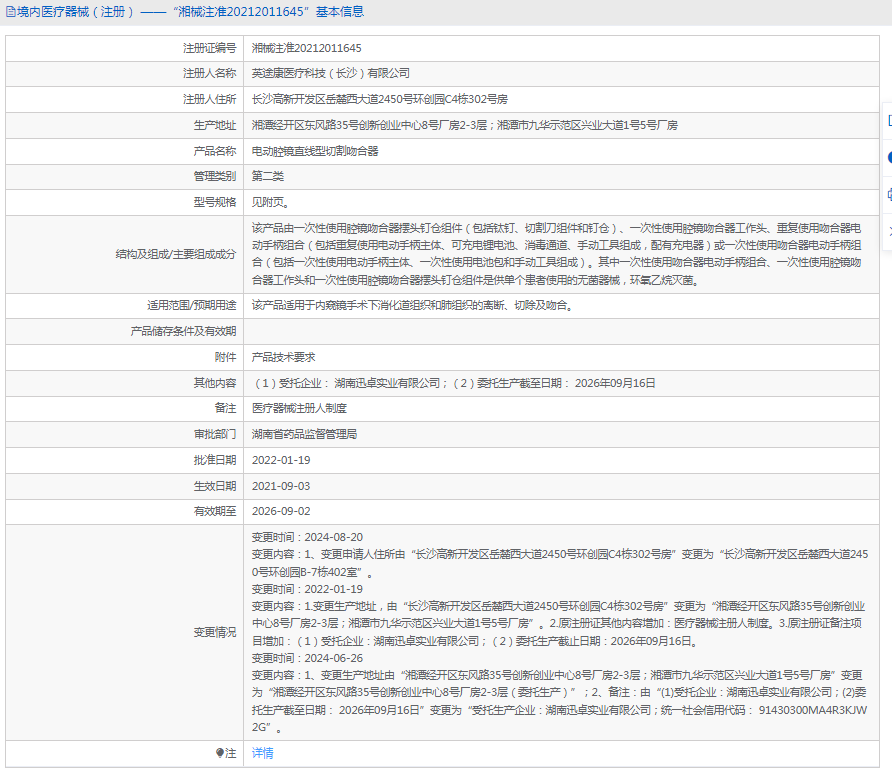
Task: Open the 详情 link in the 注 row
Action: (262, 753)
